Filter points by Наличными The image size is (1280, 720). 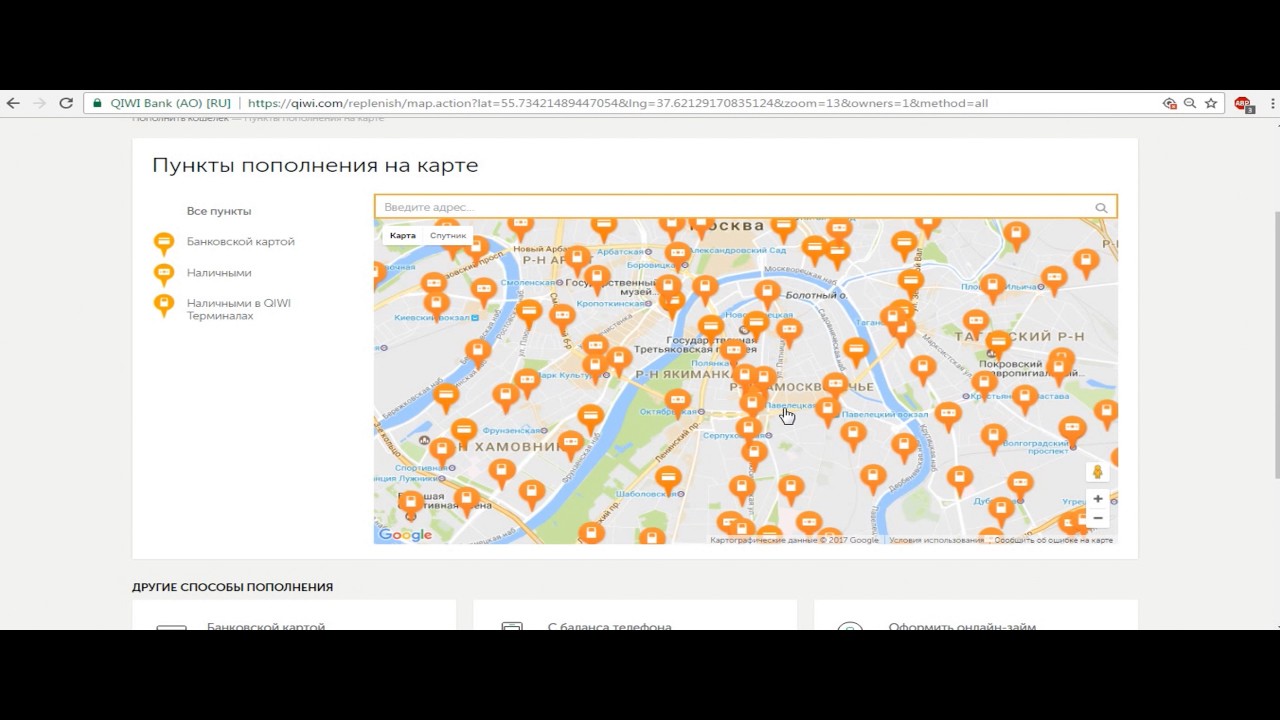(x=219, y=273)
